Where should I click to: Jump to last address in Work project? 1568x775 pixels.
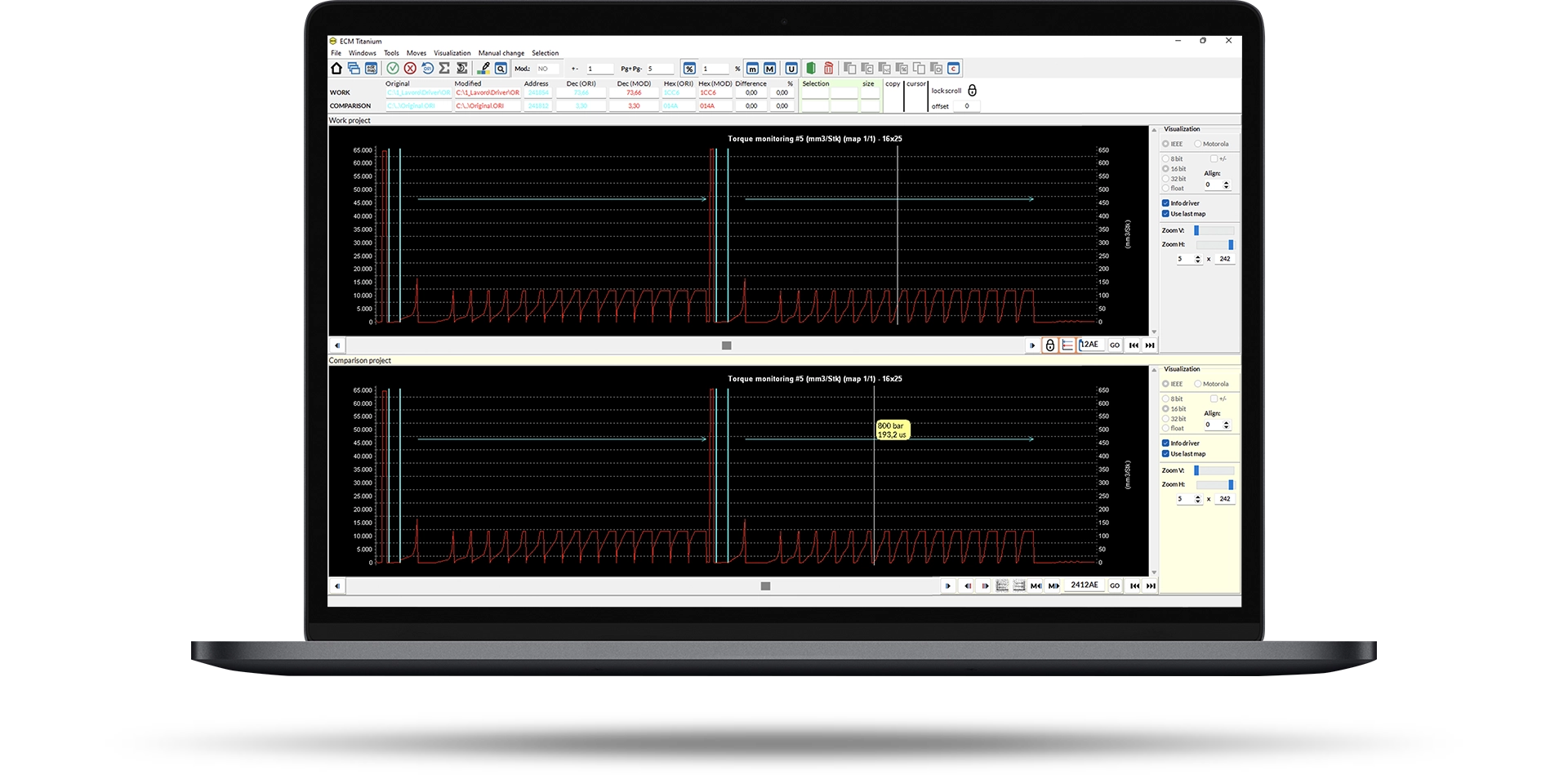(x=1150, y=345)
